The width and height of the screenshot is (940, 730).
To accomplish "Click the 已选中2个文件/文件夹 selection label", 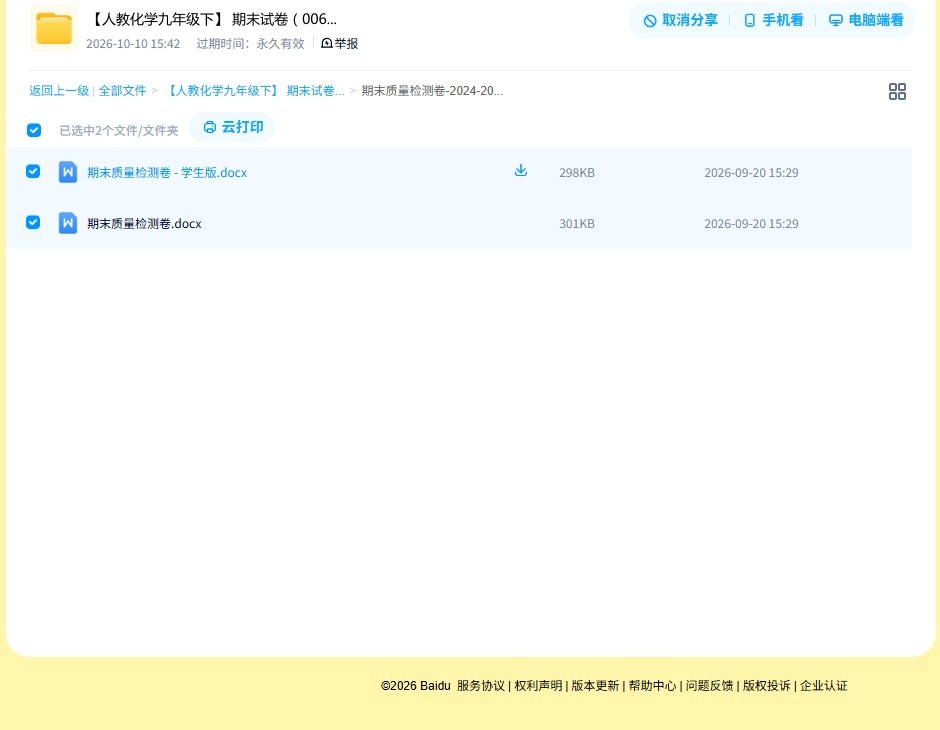I will (119, 131).
